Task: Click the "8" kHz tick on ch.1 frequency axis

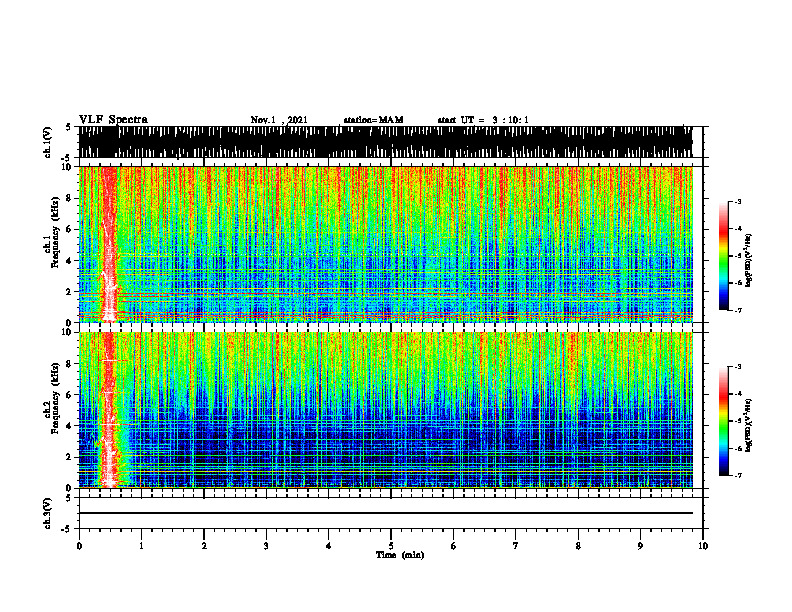Action: (70, 198)
